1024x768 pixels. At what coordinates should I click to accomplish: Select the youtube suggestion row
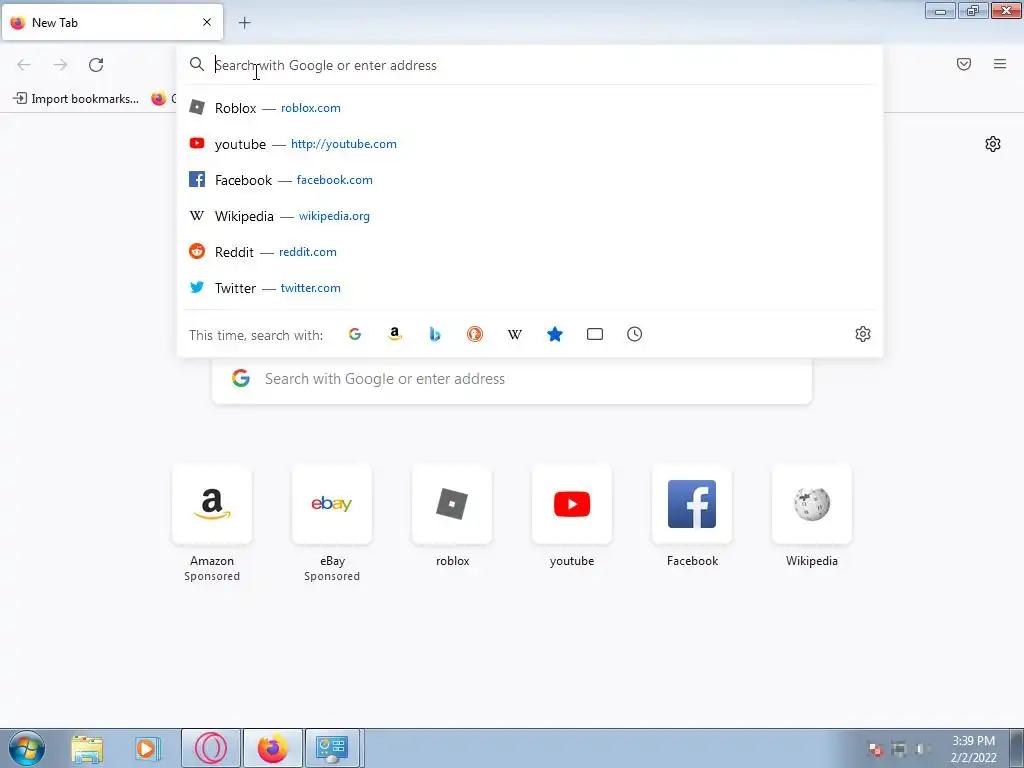point(530,144)
